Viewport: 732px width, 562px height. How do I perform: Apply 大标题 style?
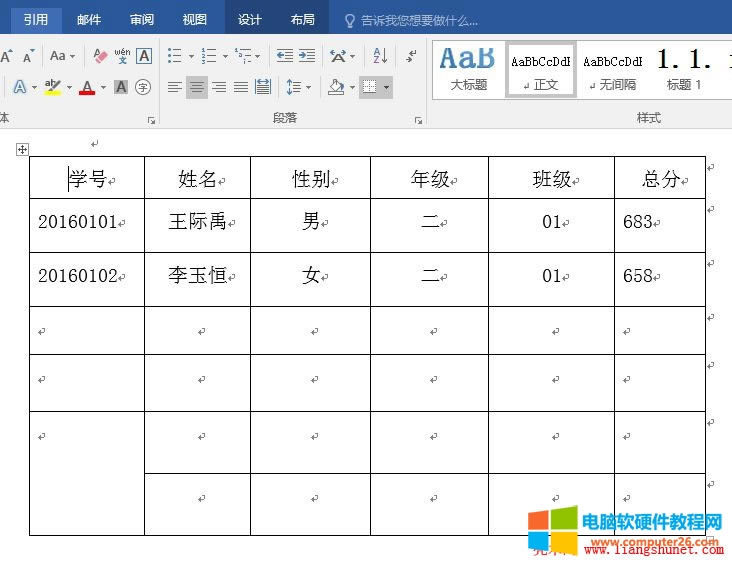click(468, 70)
